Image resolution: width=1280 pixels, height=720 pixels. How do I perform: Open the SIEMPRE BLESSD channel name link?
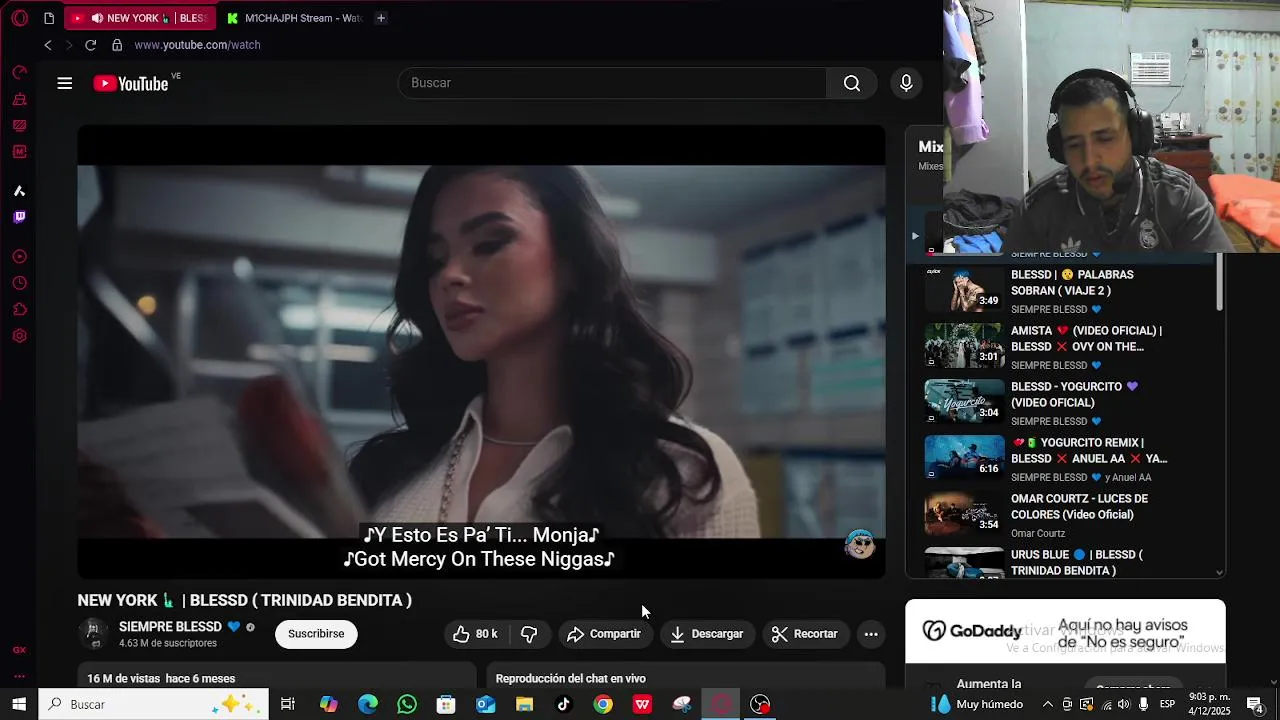[x=170, y=627]
